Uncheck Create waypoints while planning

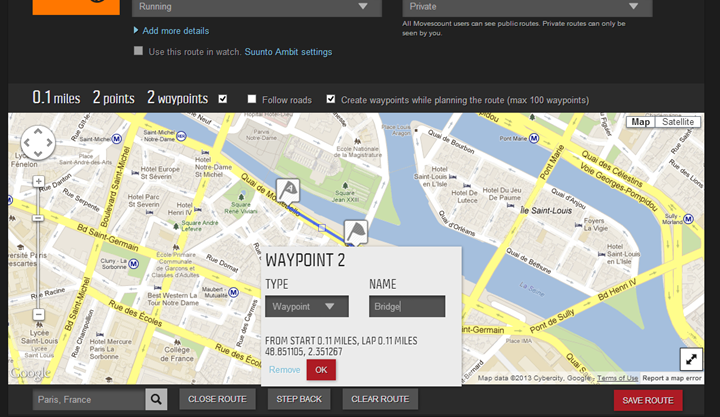(331, 99)
